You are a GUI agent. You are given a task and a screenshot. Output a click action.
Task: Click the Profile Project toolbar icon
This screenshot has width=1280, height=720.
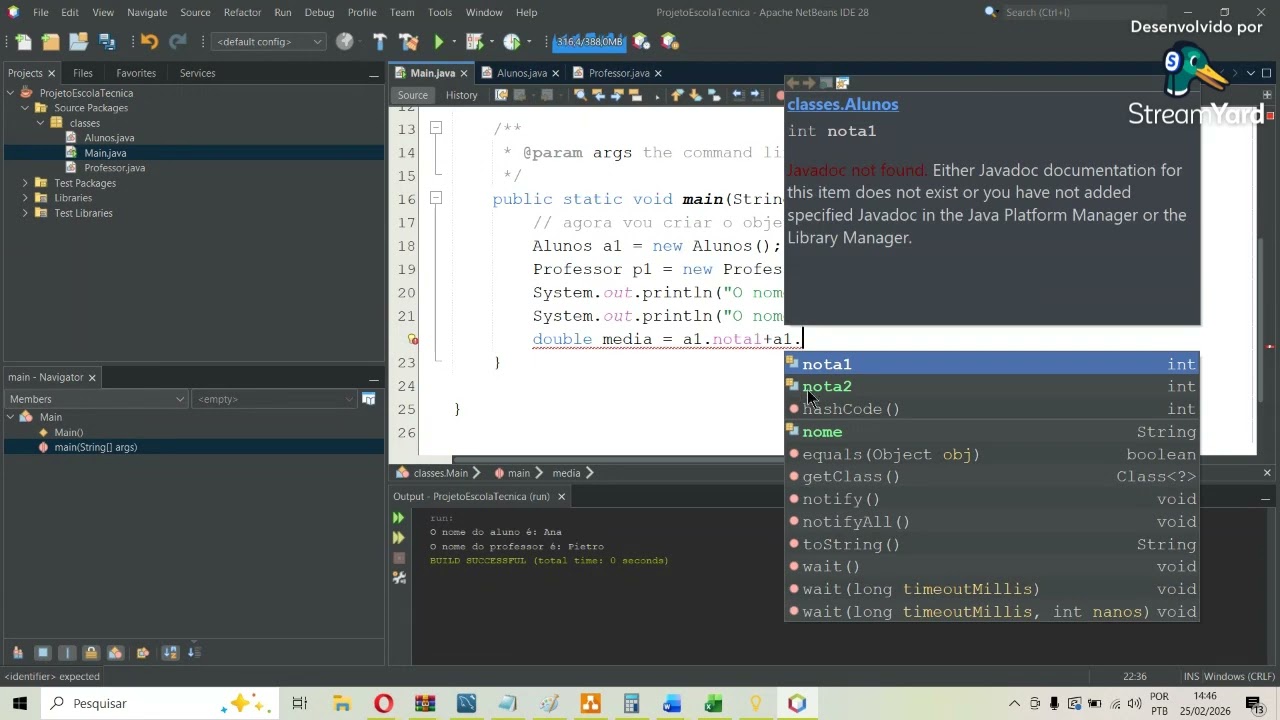pos(511,42)
